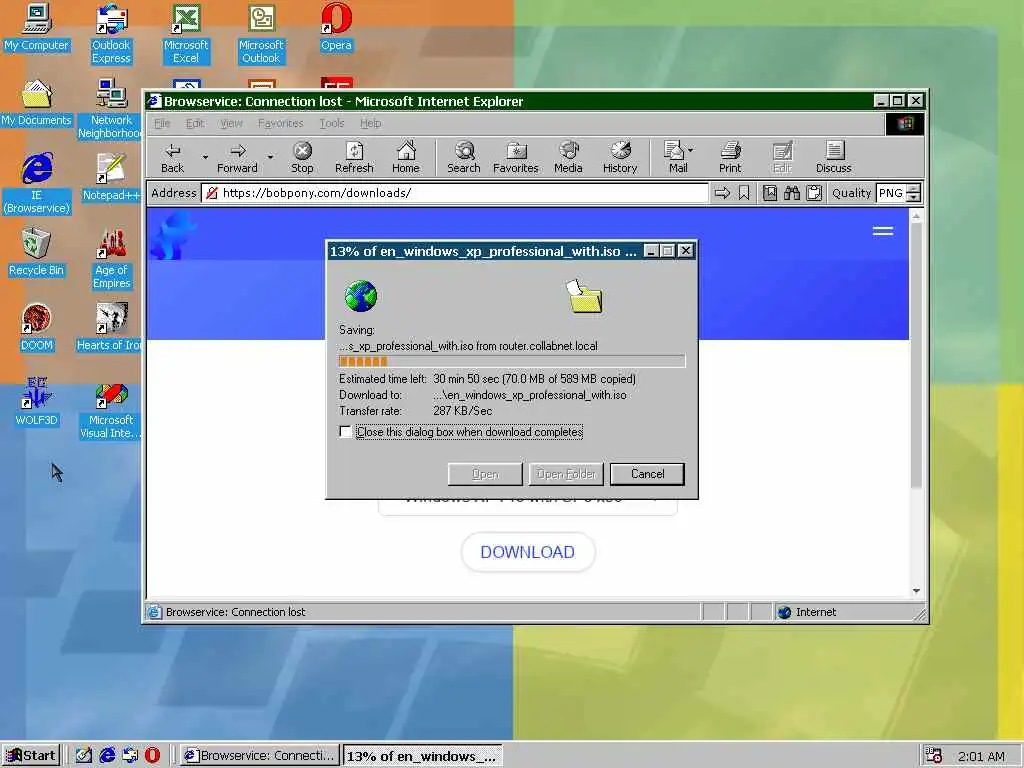This screenshot has height=768, width=1024.
Task: Click the Mail toolbar icon
Action: click(x=674, y=157)
